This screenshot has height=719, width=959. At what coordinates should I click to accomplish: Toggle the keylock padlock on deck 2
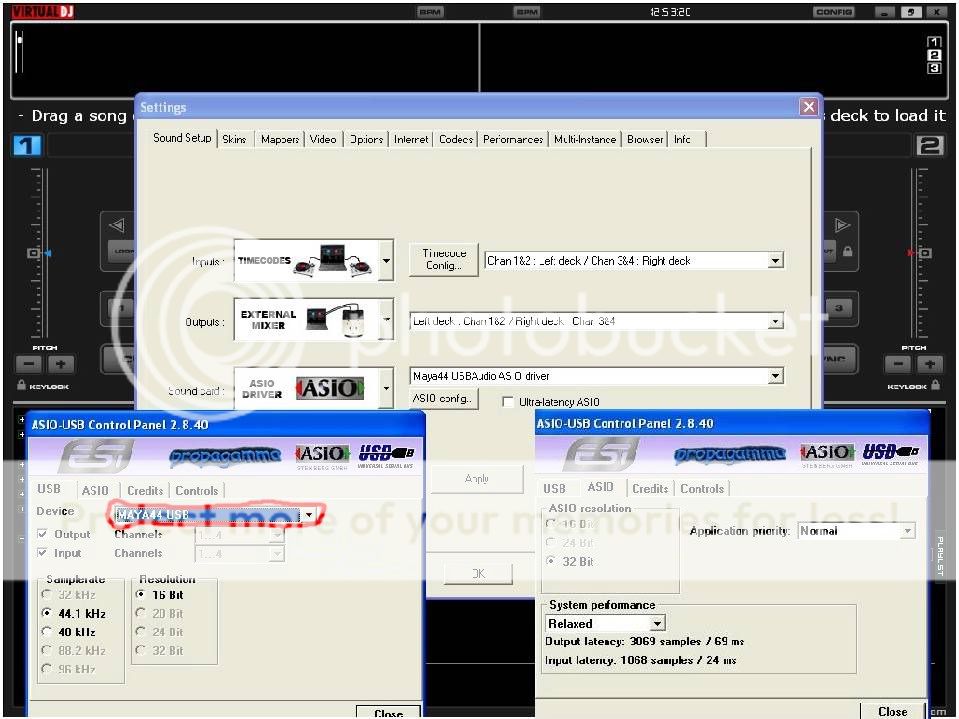(x=935, y=385)
